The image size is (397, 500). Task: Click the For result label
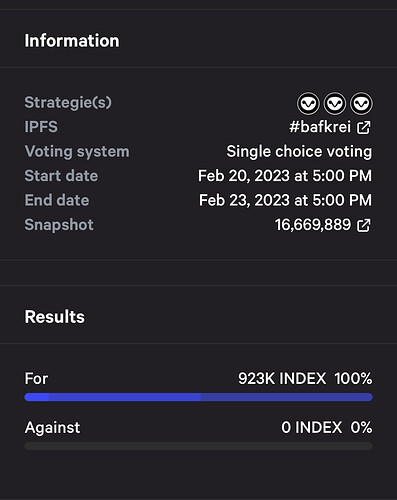tap(36, 379)
